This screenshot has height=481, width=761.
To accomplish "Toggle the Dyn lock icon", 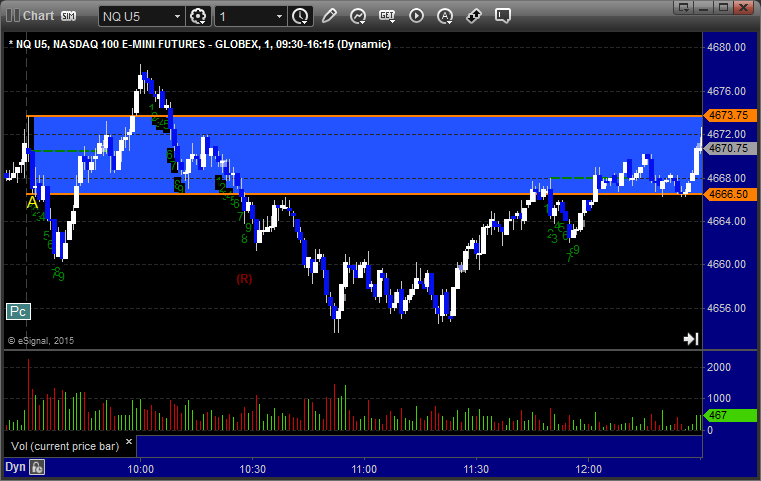I will point(37,467).
